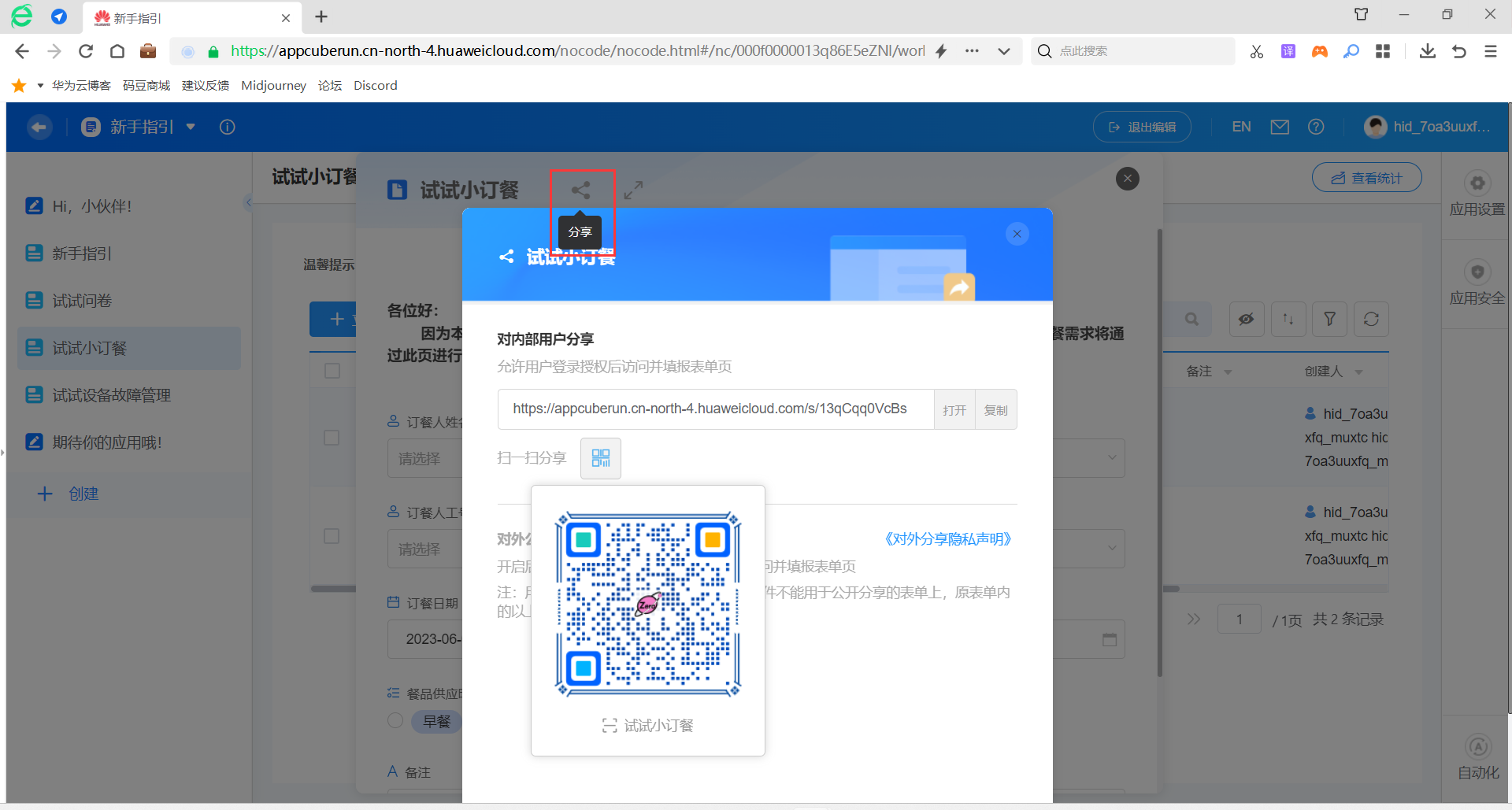
Task: Open a new browser tab
Action: pos(321,17)
